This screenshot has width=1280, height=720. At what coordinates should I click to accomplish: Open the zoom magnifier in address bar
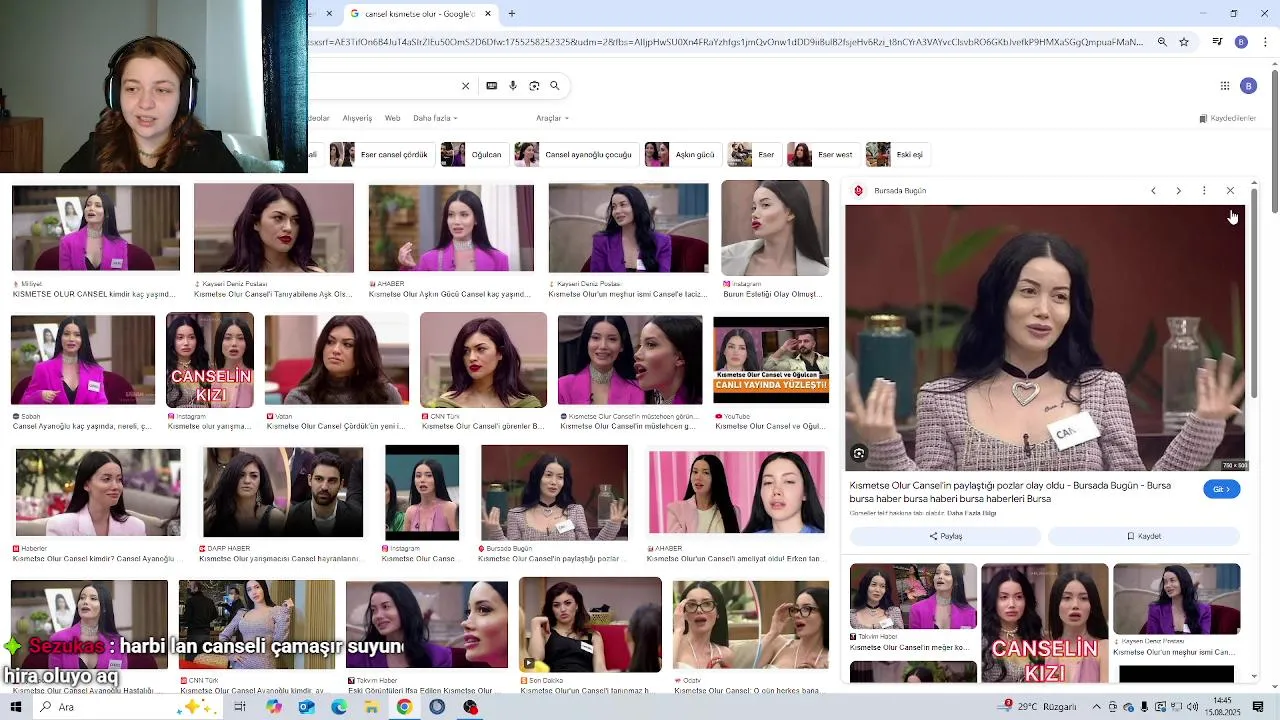tap(1162, 42)
